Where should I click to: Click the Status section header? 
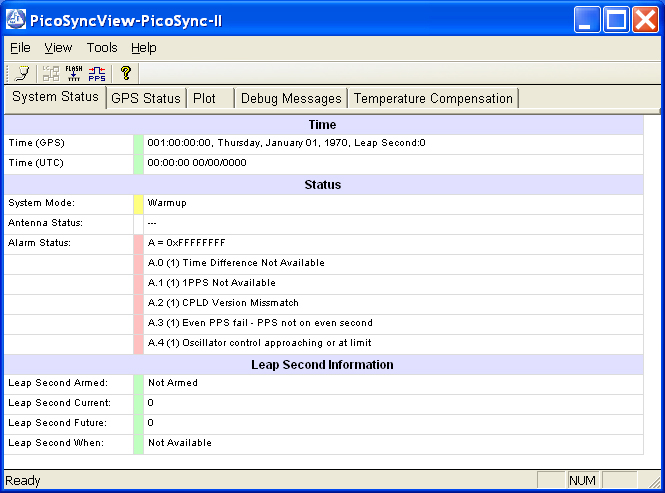click(x=323, y=185)
